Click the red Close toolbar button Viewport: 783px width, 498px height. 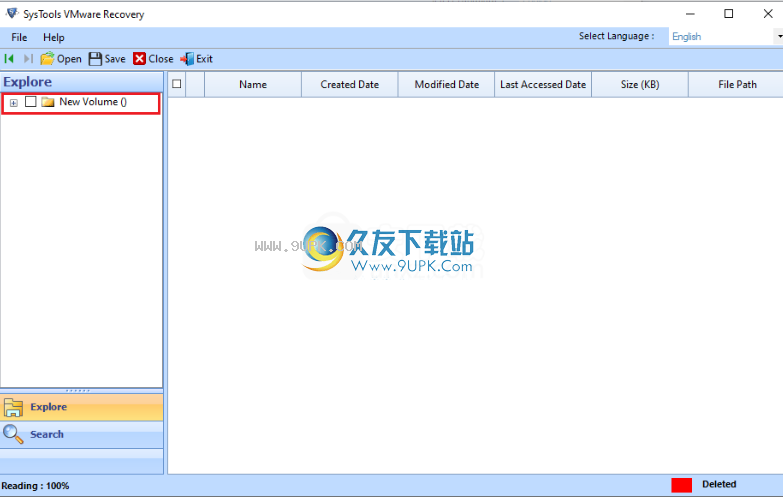pos(153,59)
